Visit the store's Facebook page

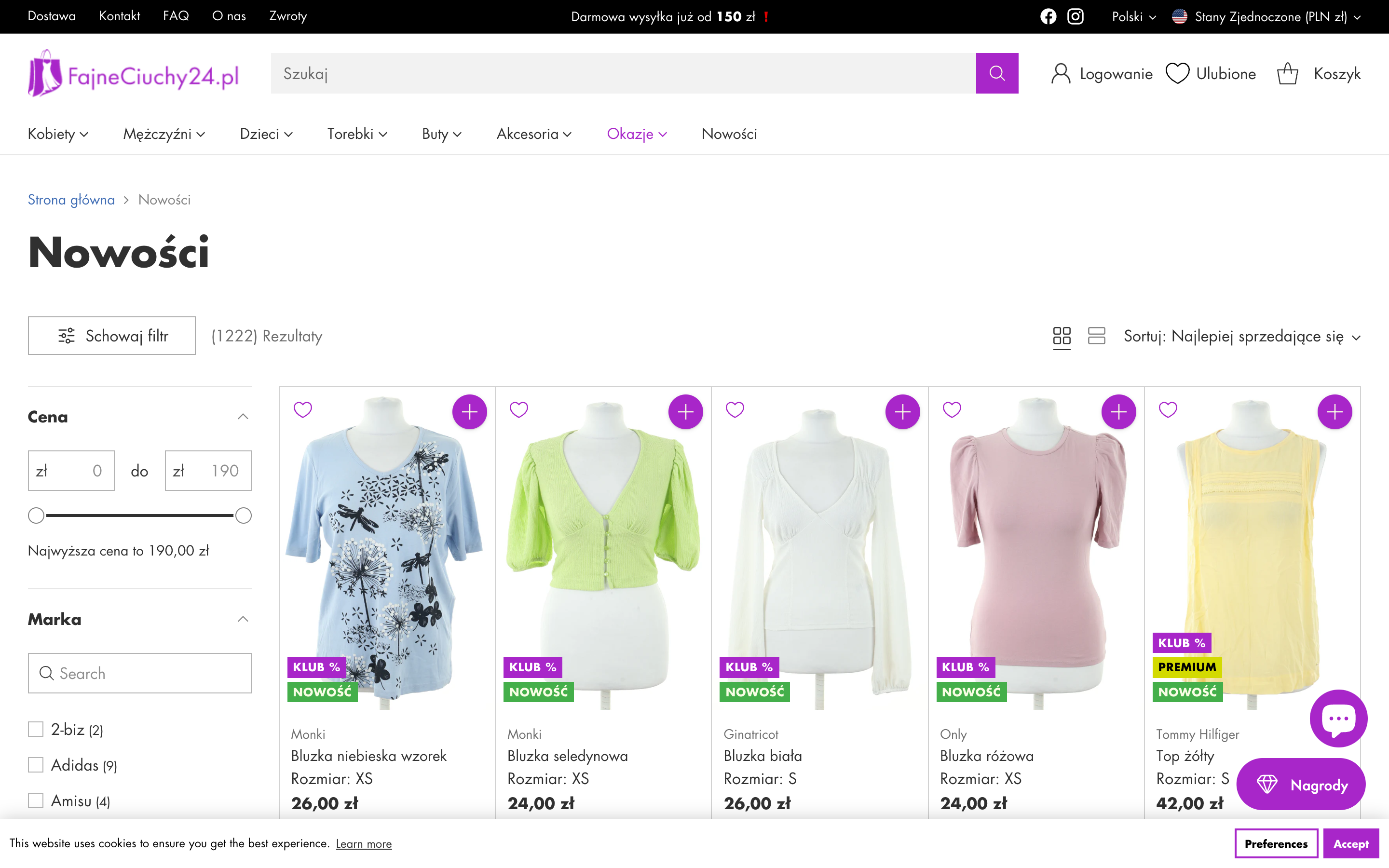point(1048,16)
